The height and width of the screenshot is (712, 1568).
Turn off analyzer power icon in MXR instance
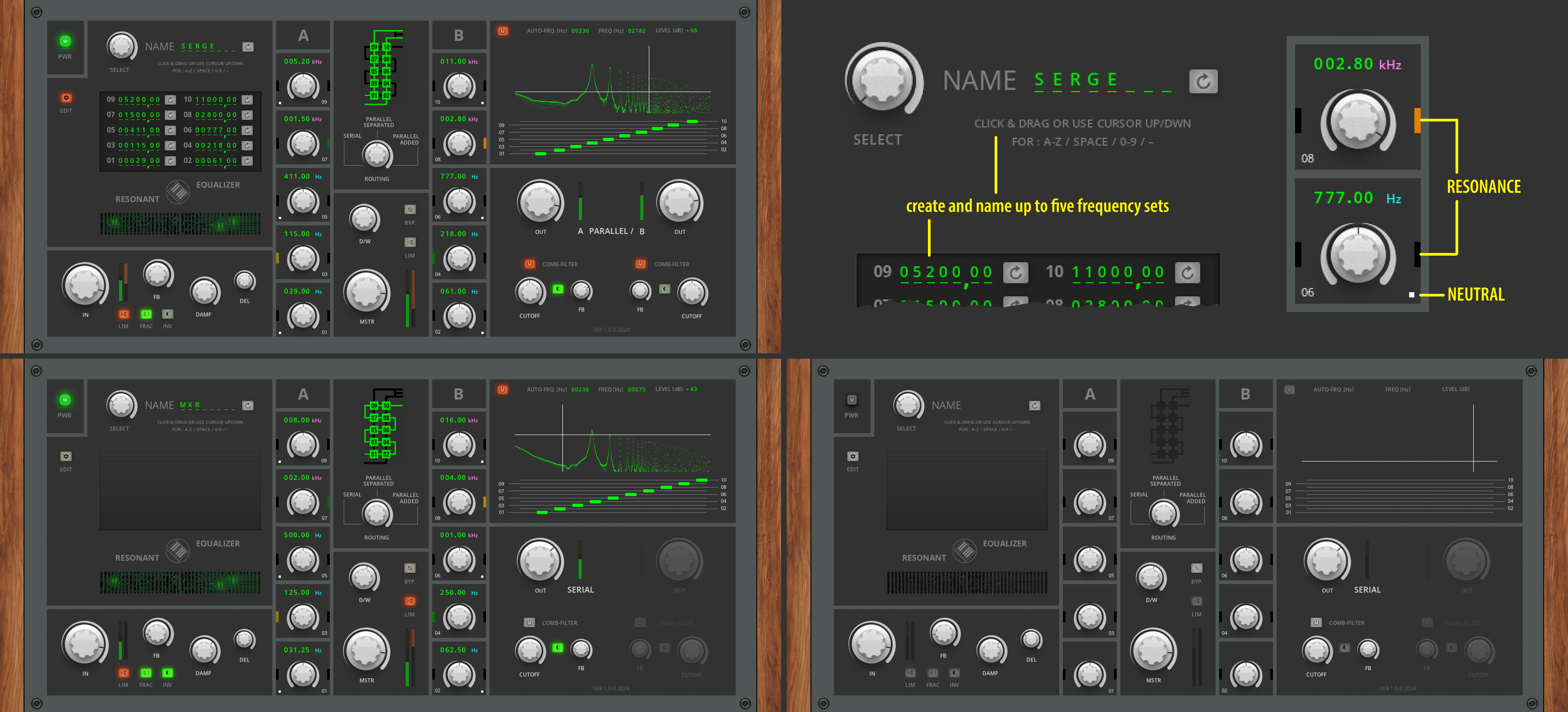pyautogui.click(x=503, y=389)
